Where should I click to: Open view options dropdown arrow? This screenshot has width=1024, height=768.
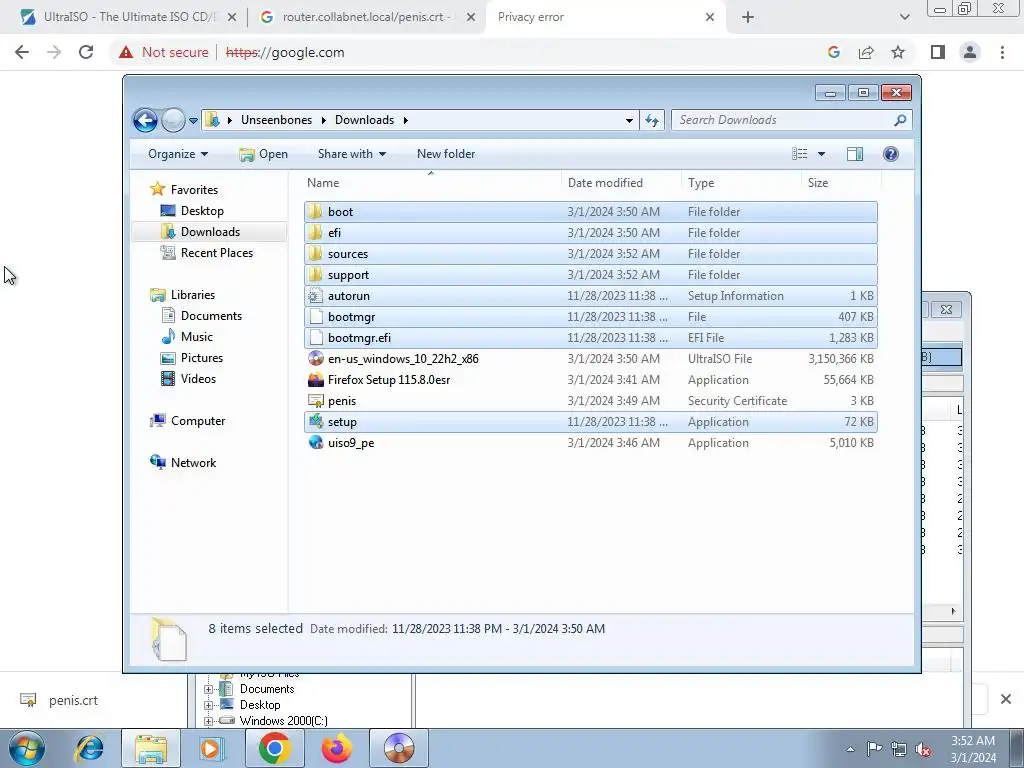822,154
